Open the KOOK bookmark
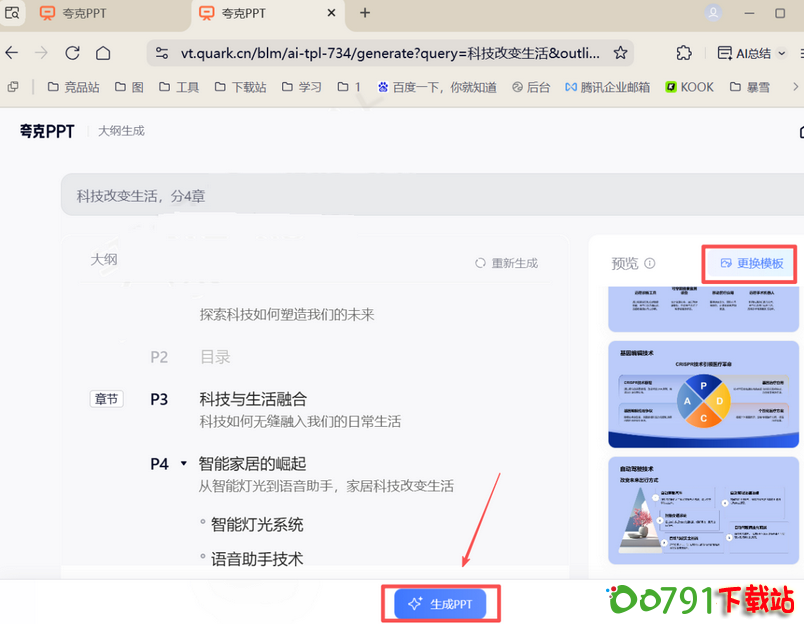 pos(689,87)
